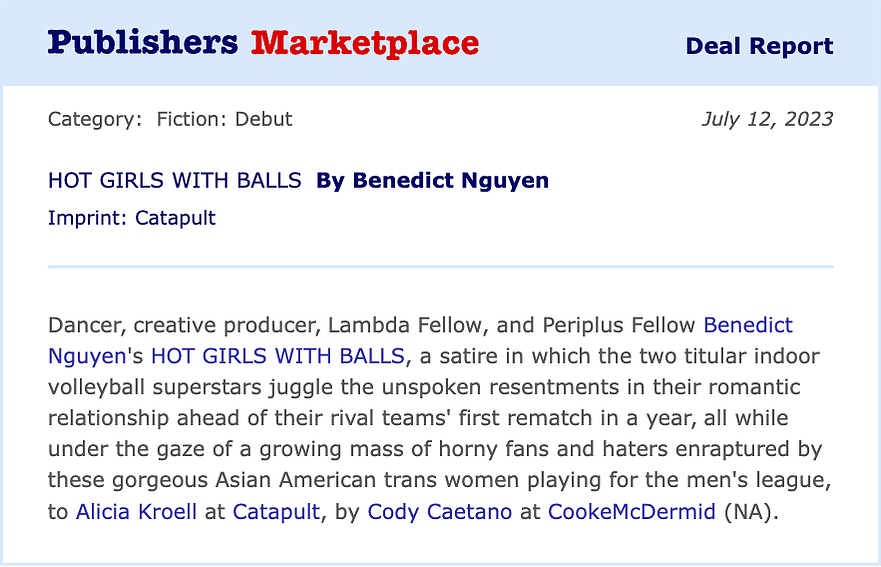Click the word Publishers in the logo
881x567 pixels.
143,42
